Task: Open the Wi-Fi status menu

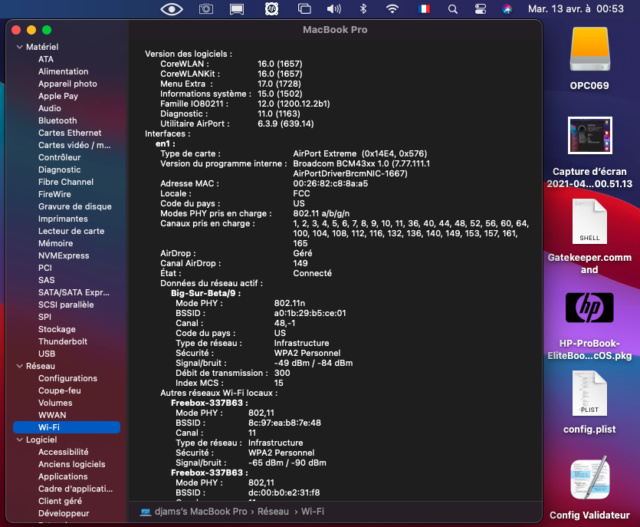Action: coord(392,9)
